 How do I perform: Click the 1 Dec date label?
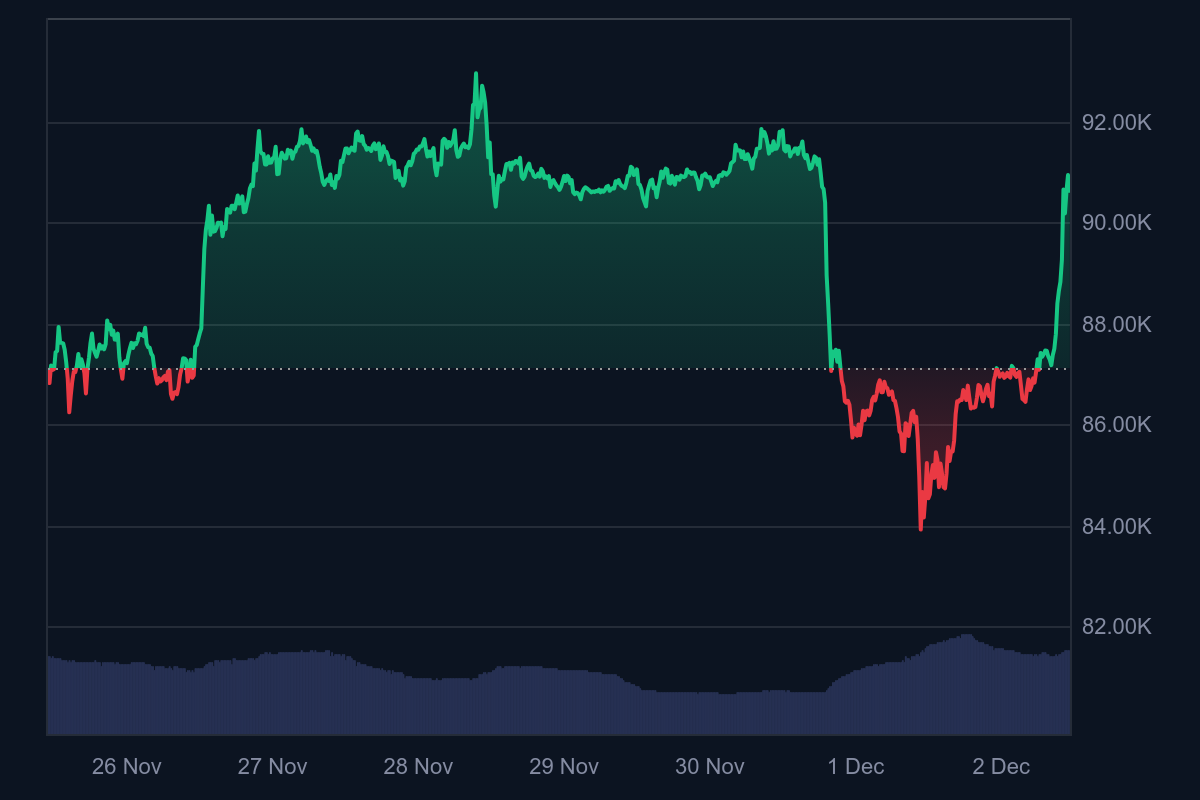[x=856, y=767]
